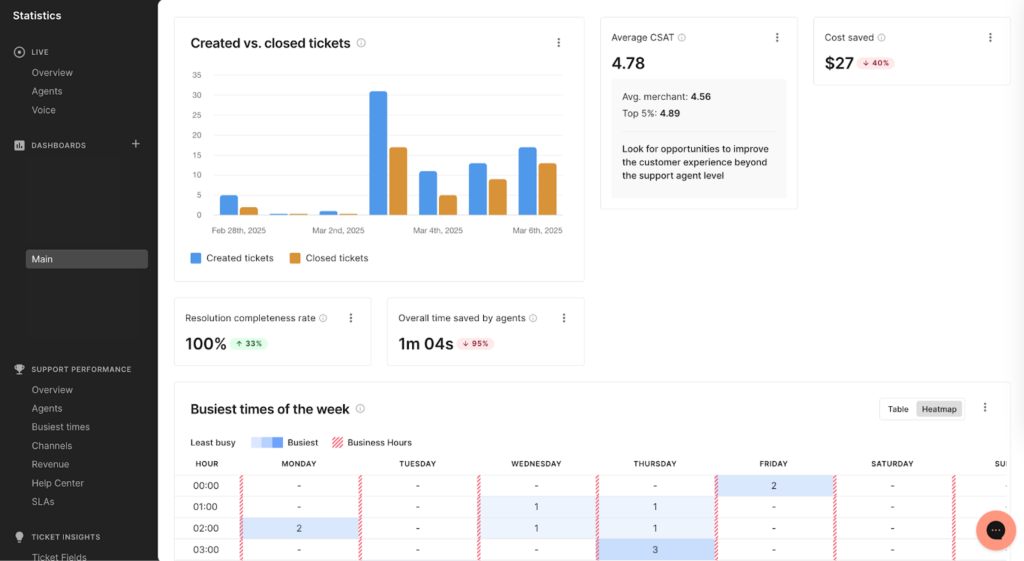Open the Created vs. closed tickets options menu
This screenshot has width=1024, height=561.
click(558, 43)
